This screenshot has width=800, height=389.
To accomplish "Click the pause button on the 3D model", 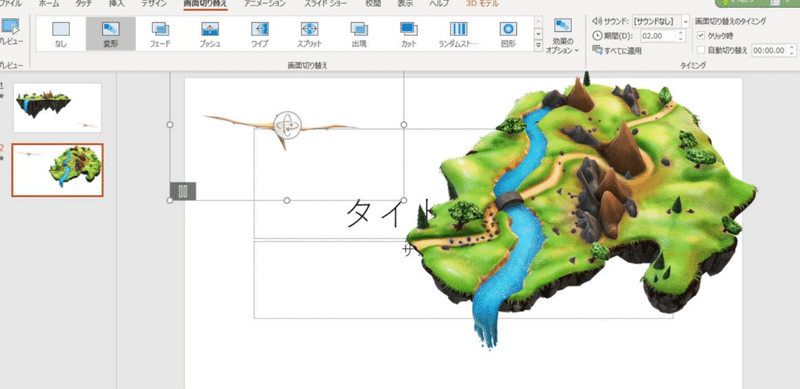I will [x=183, y=191].
